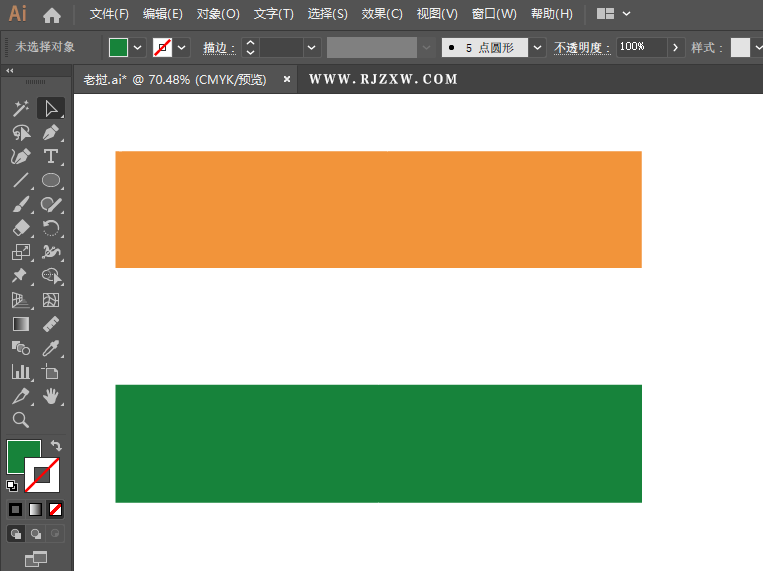Screen dimensions: 763x571
Task: Expand the 5 点圆形 brush dropdown
Action: [x=538, y=47]
